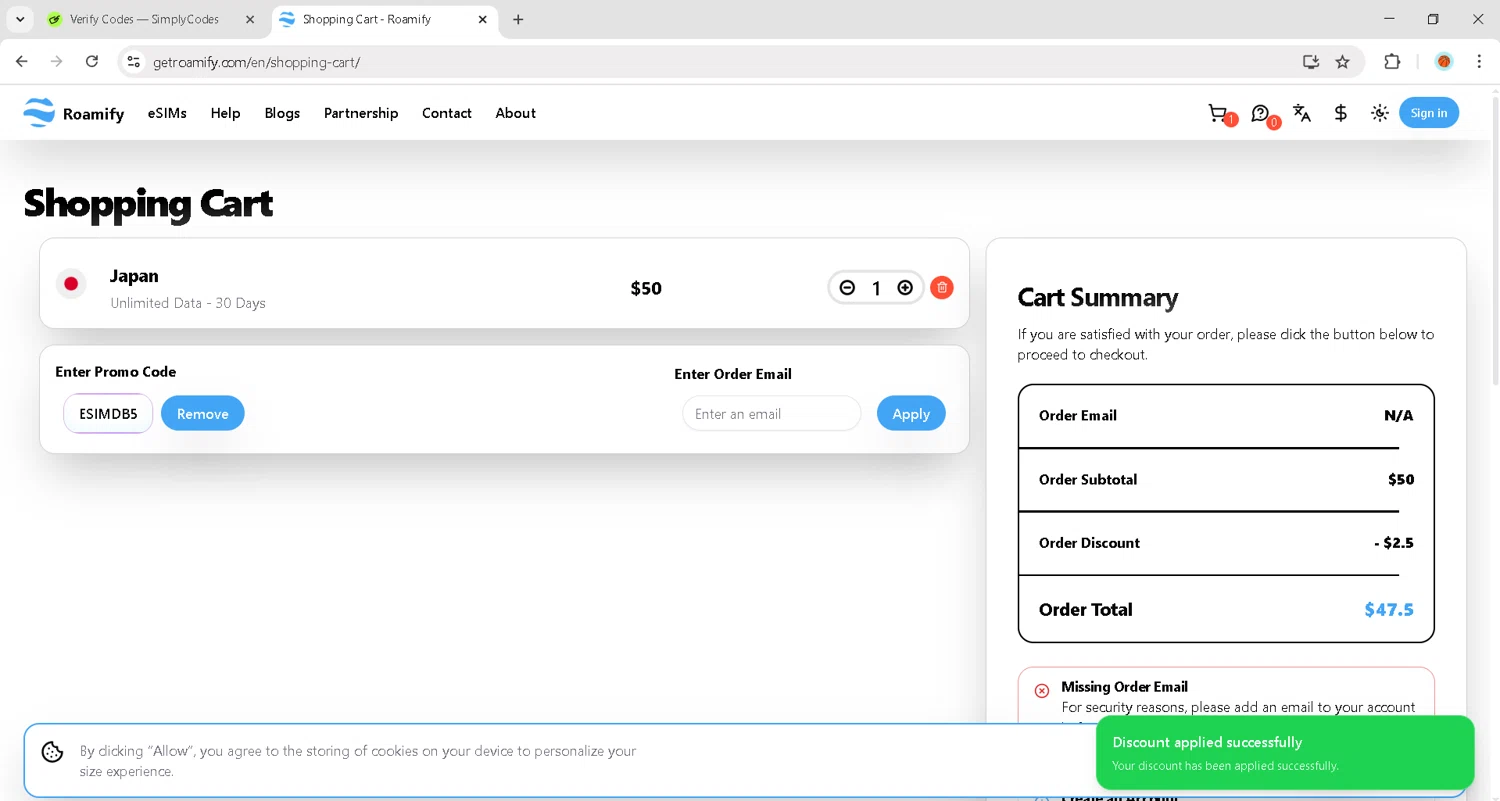Click the Sign in button

coord(1429,113)
